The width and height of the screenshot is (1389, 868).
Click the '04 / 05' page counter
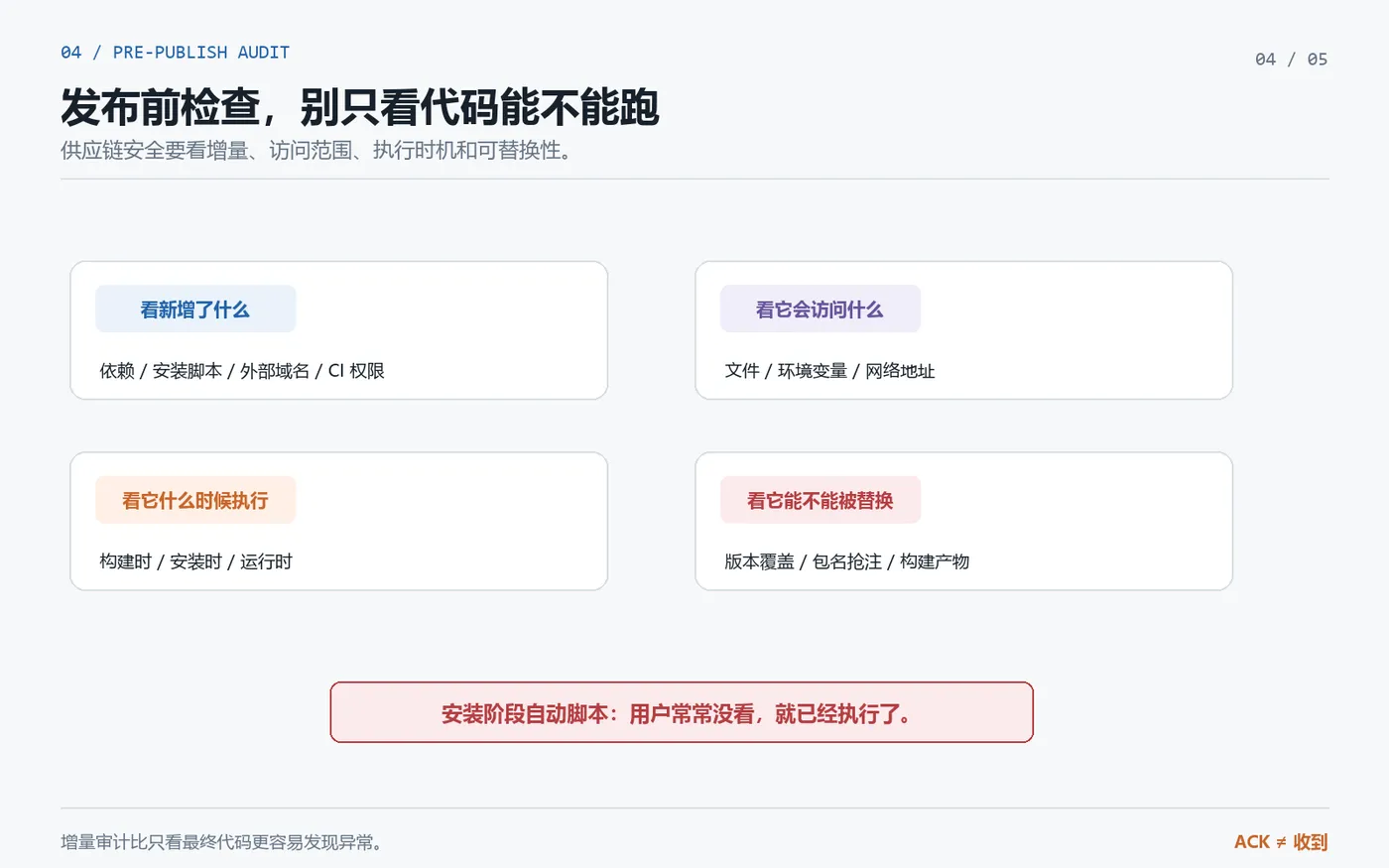[1291, 60]
